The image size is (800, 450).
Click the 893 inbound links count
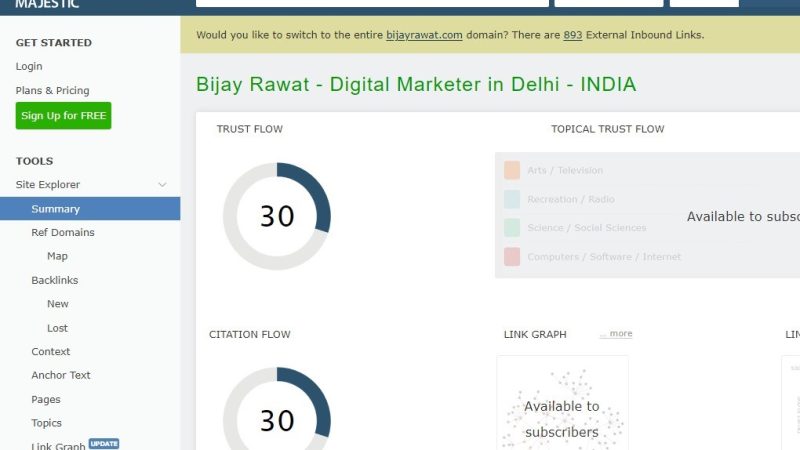pyautogui.click(x=572, y=35)
